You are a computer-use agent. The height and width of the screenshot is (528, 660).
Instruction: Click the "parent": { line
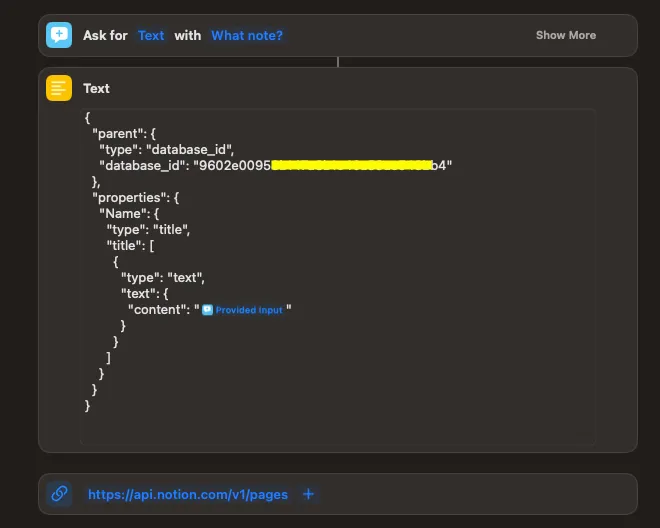(124, 133)
